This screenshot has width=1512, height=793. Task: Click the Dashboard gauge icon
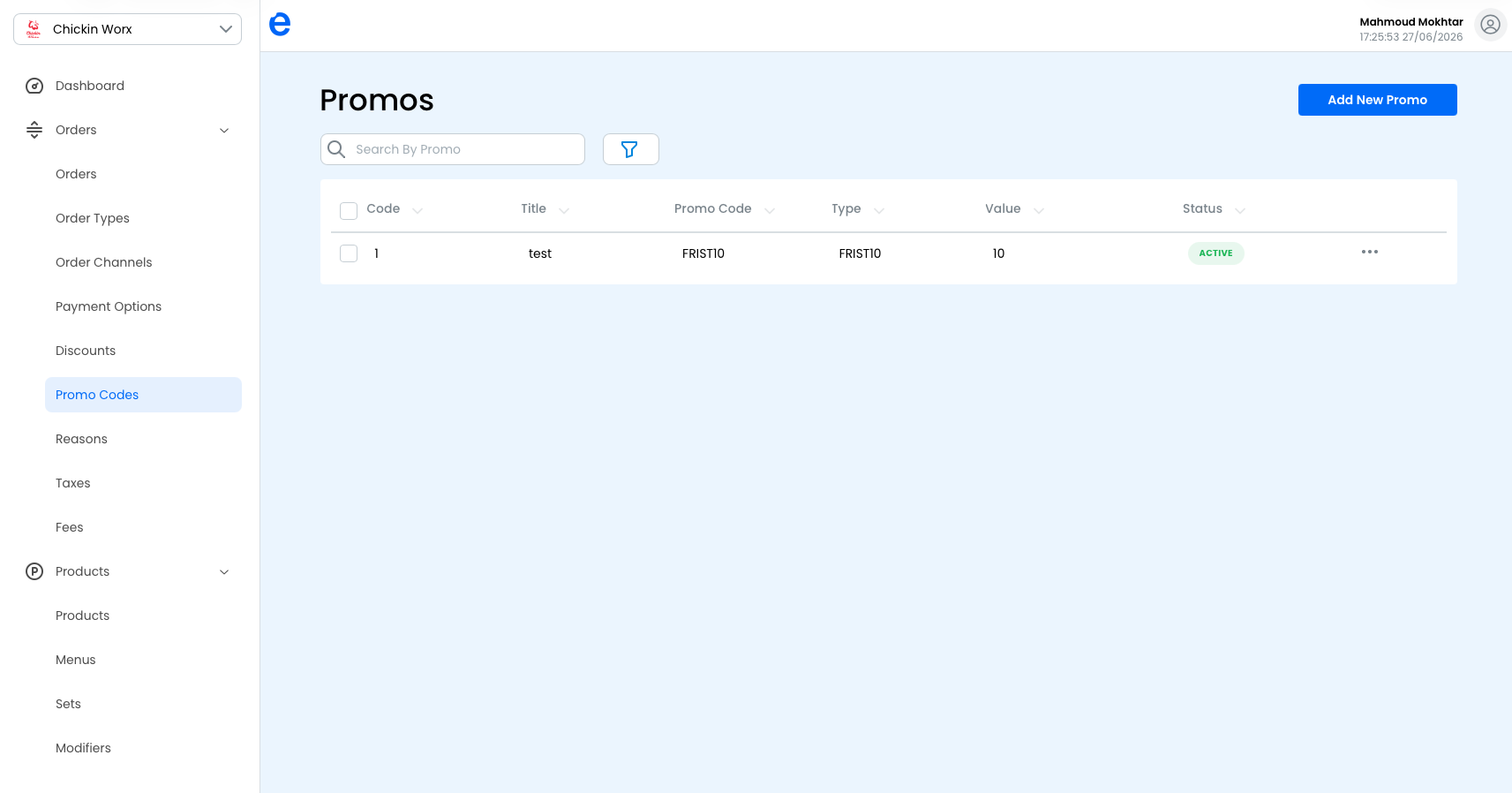coord(34,86)
